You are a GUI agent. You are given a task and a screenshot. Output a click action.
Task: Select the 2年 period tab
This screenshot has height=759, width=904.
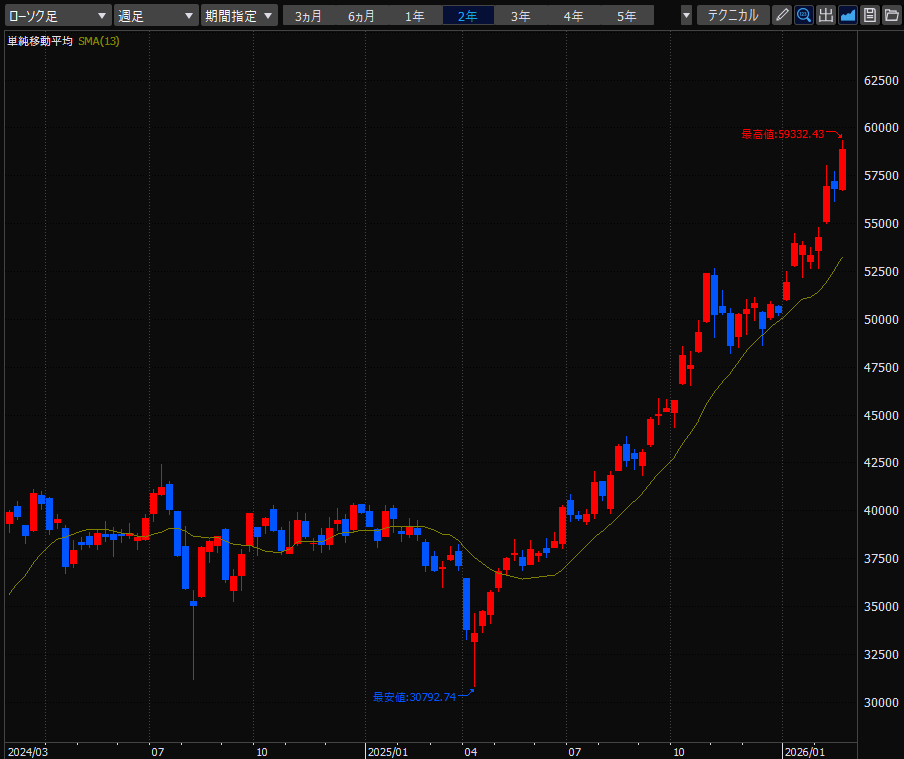click(468, 16)
